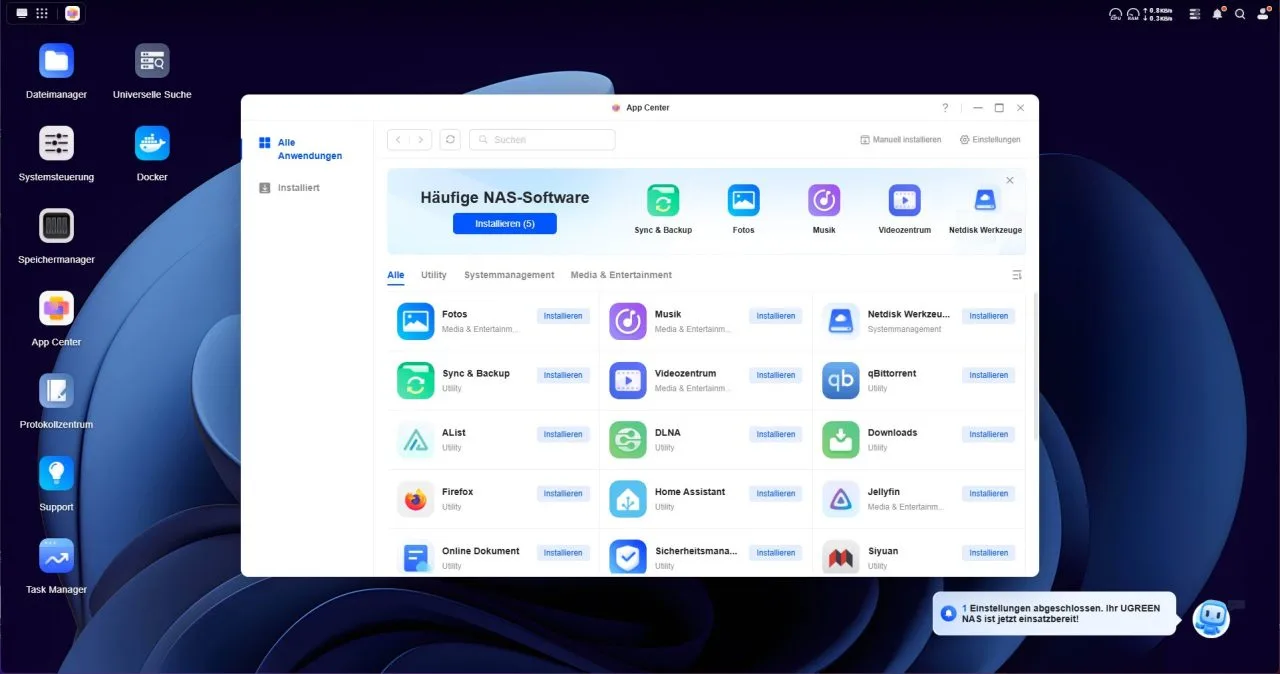
Task: Click the Videozentrum banner icon
Action: (905, 200)
